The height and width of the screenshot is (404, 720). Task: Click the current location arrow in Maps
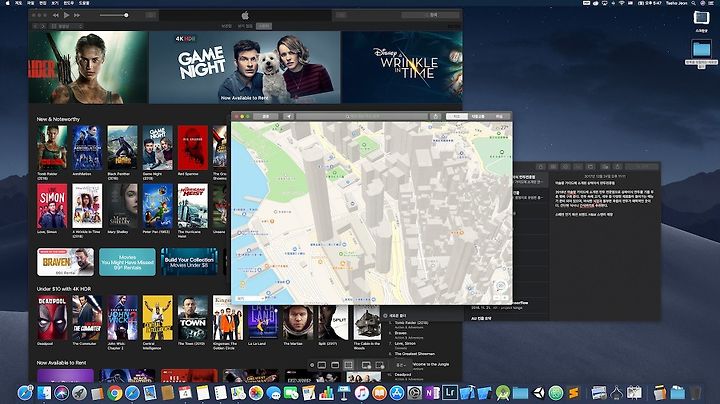[289, 117]
